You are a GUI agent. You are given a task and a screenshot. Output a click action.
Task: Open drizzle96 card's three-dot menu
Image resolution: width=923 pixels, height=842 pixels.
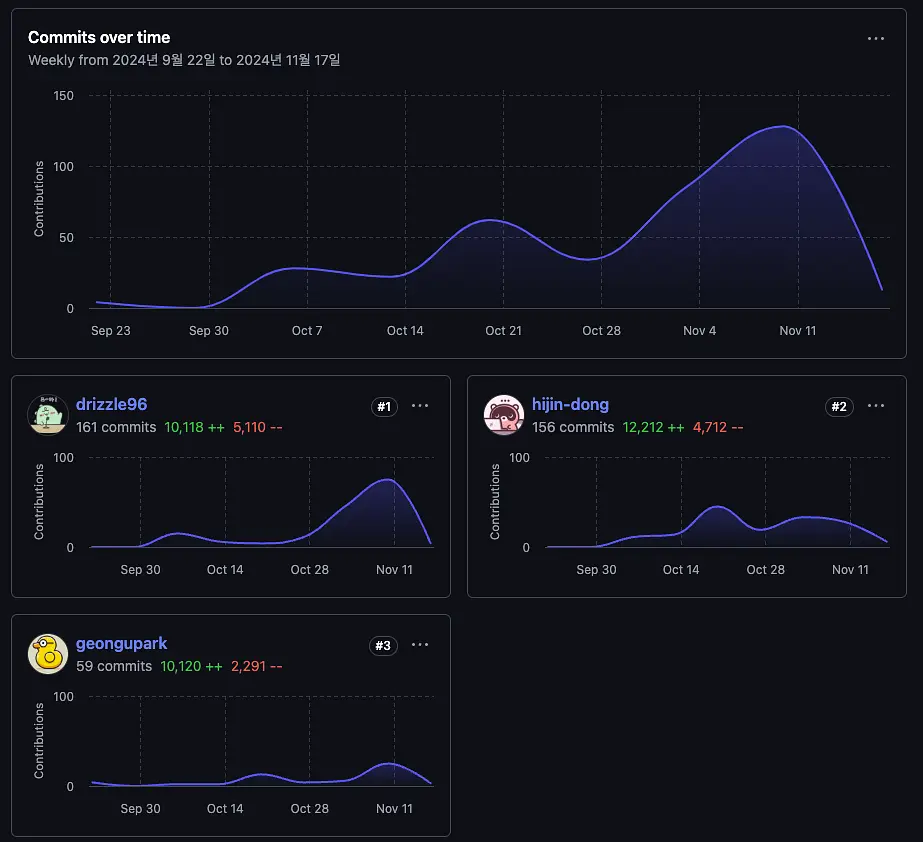pyautogui.click(x=420, y=406)
